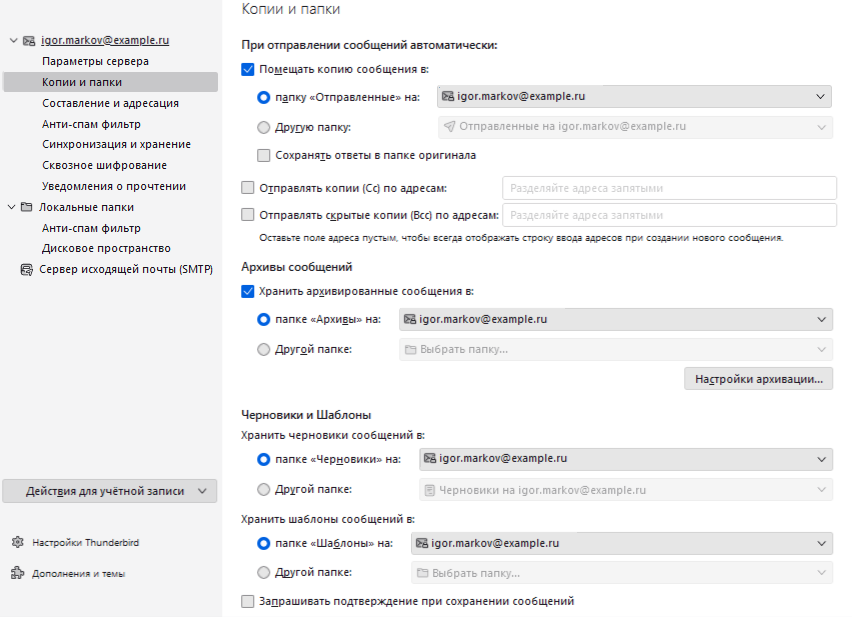Click the «Настройки архивации…» button
Viewport: 852px width, 617px height.
[x=758, y=379]
